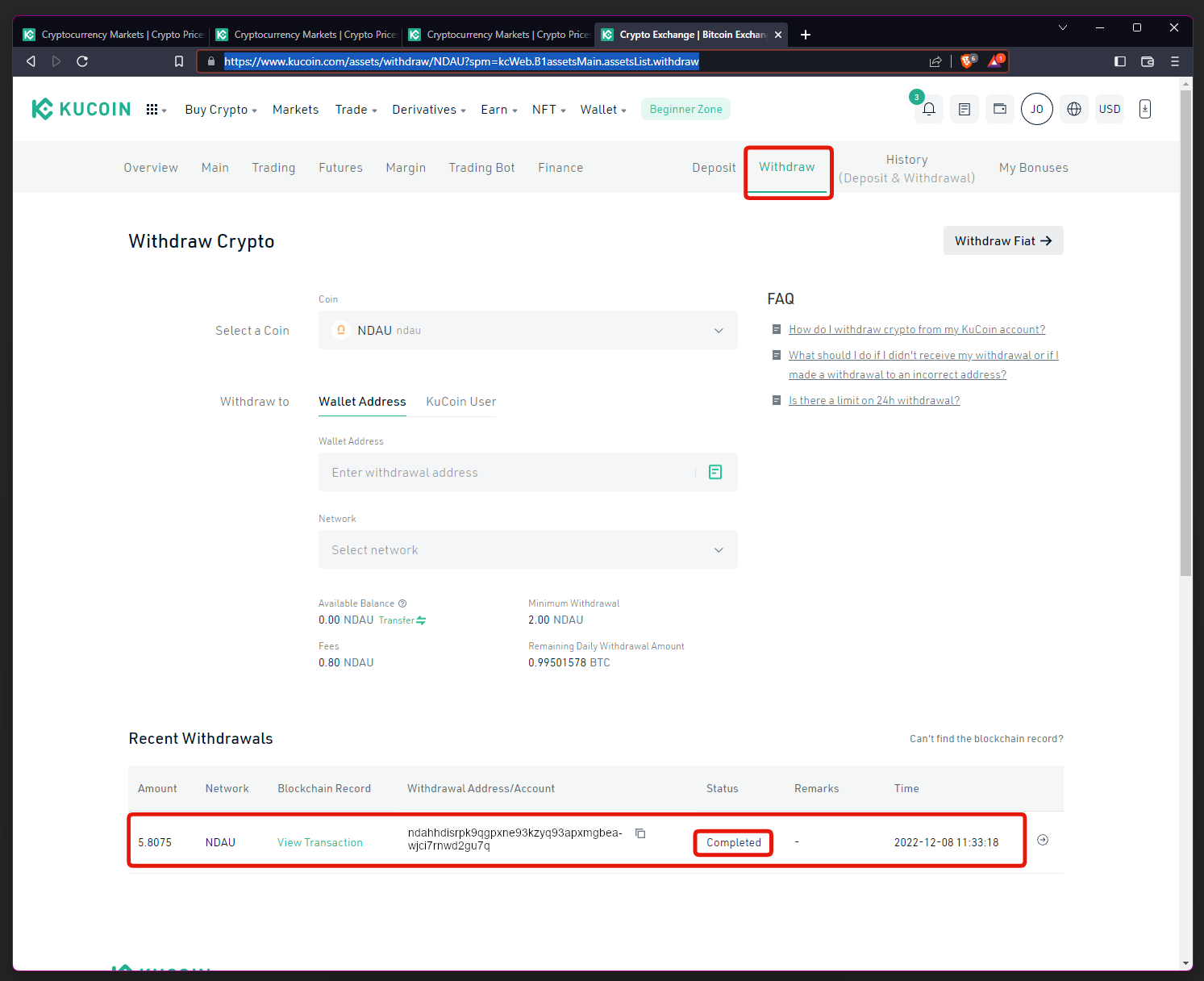Open the language globe icon
Screen dimensions: 1204x981
pos(1074,109)
